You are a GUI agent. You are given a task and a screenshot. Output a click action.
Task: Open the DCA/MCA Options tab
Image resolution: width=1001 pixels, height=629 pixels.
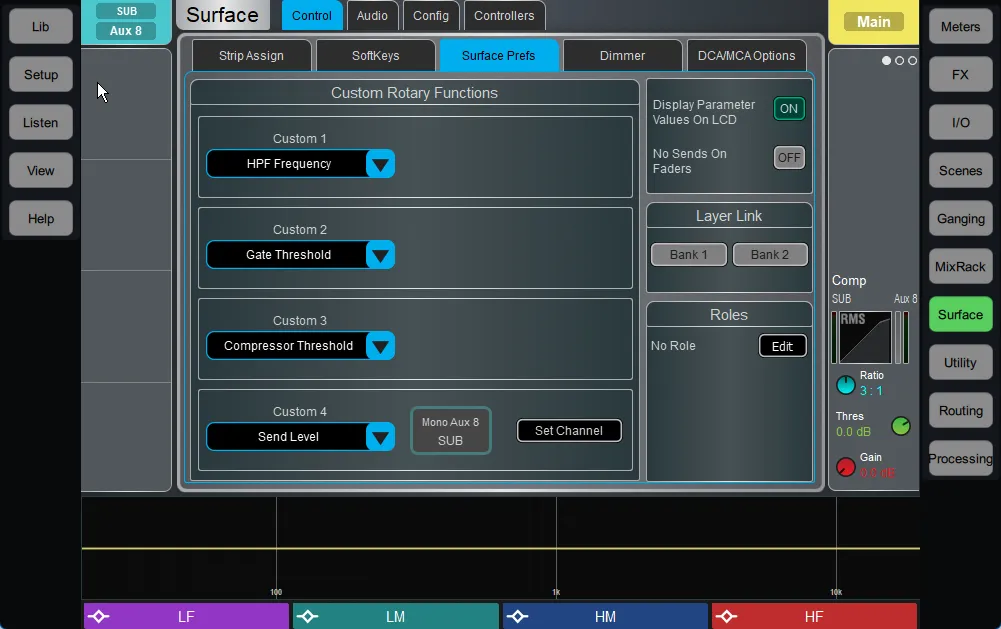coord(746,56)
